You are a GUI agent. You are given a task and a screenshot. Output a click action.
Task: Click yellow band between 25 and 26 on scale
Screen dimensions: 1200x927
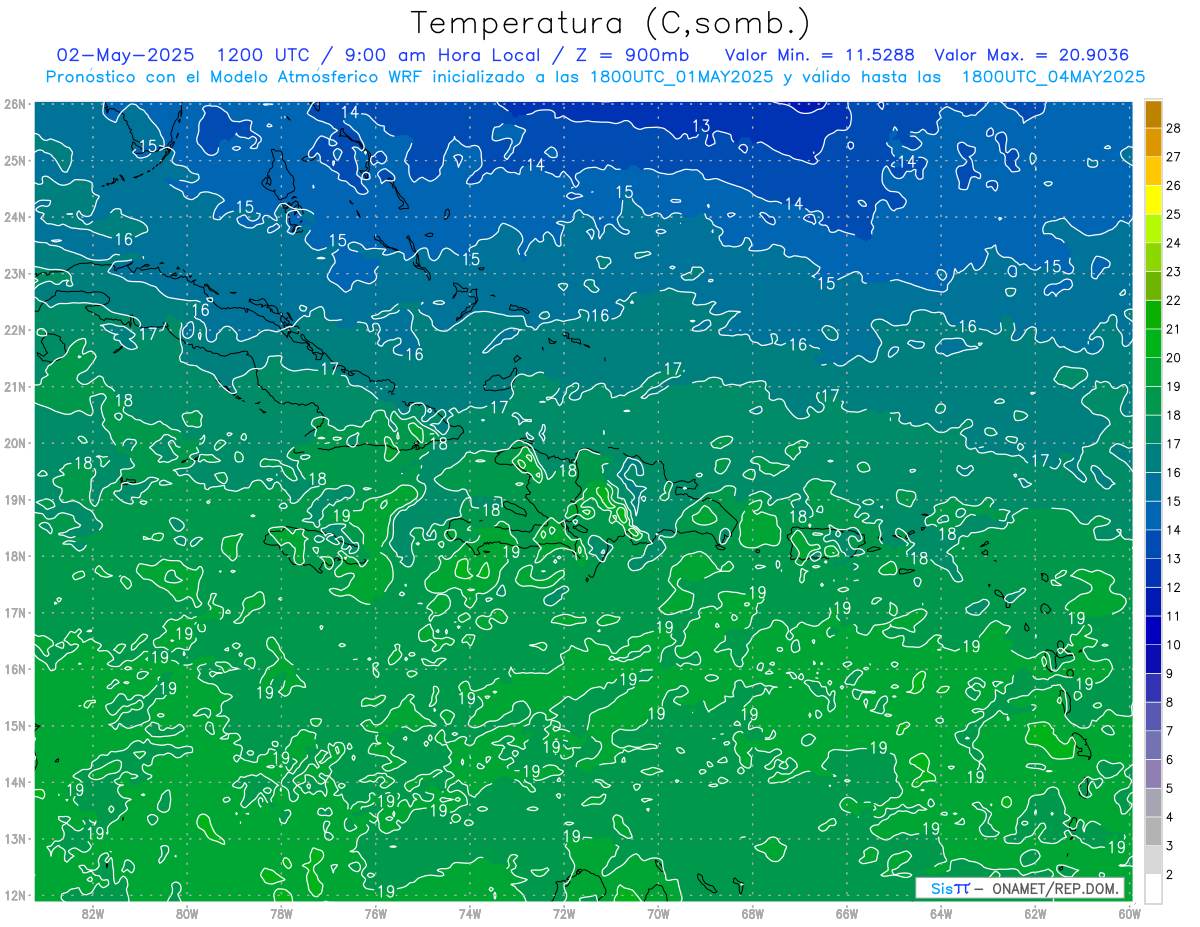[1154, 200]
